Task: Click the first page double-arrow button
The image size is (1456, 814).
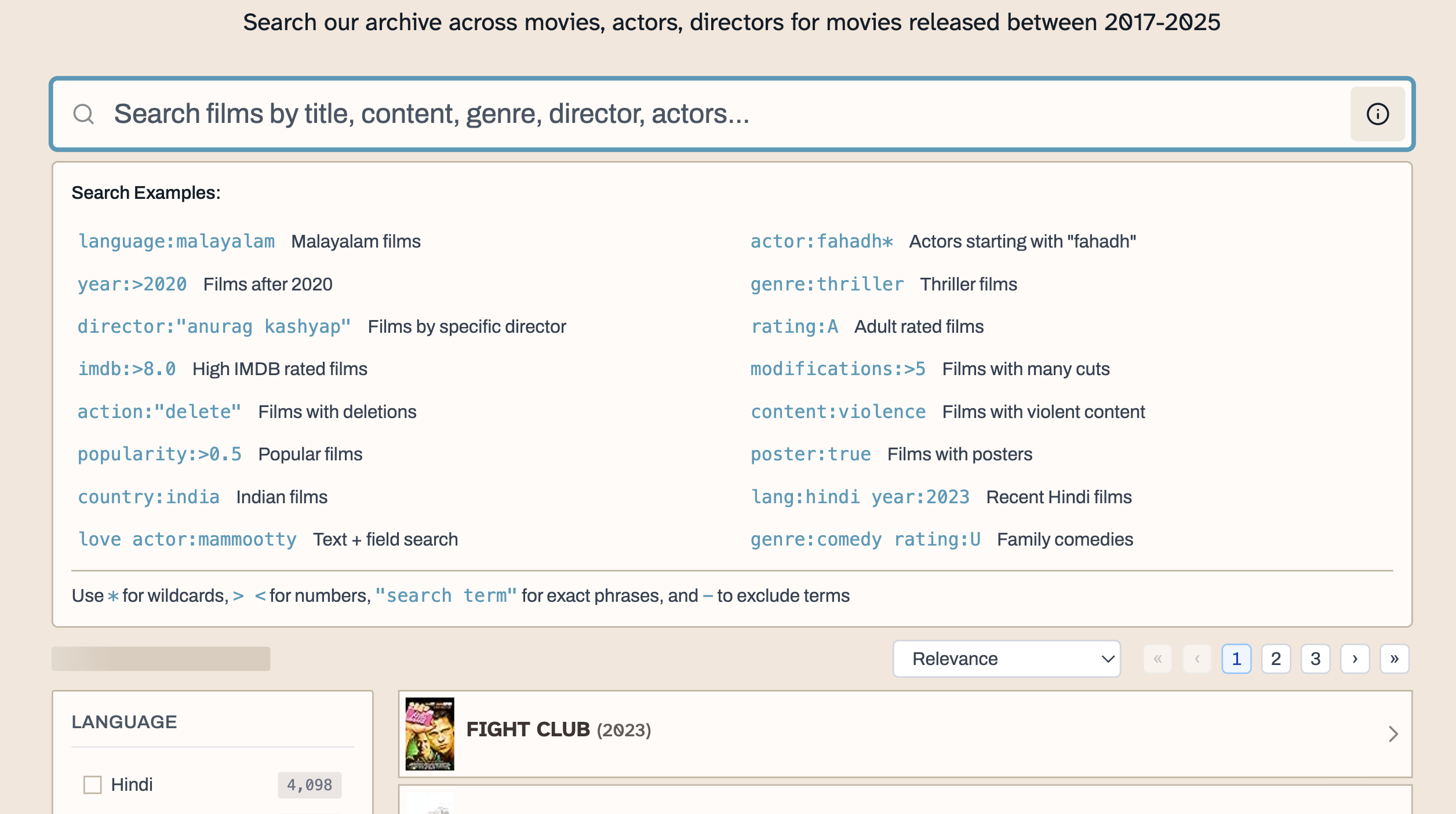Action: (1157, 659)
